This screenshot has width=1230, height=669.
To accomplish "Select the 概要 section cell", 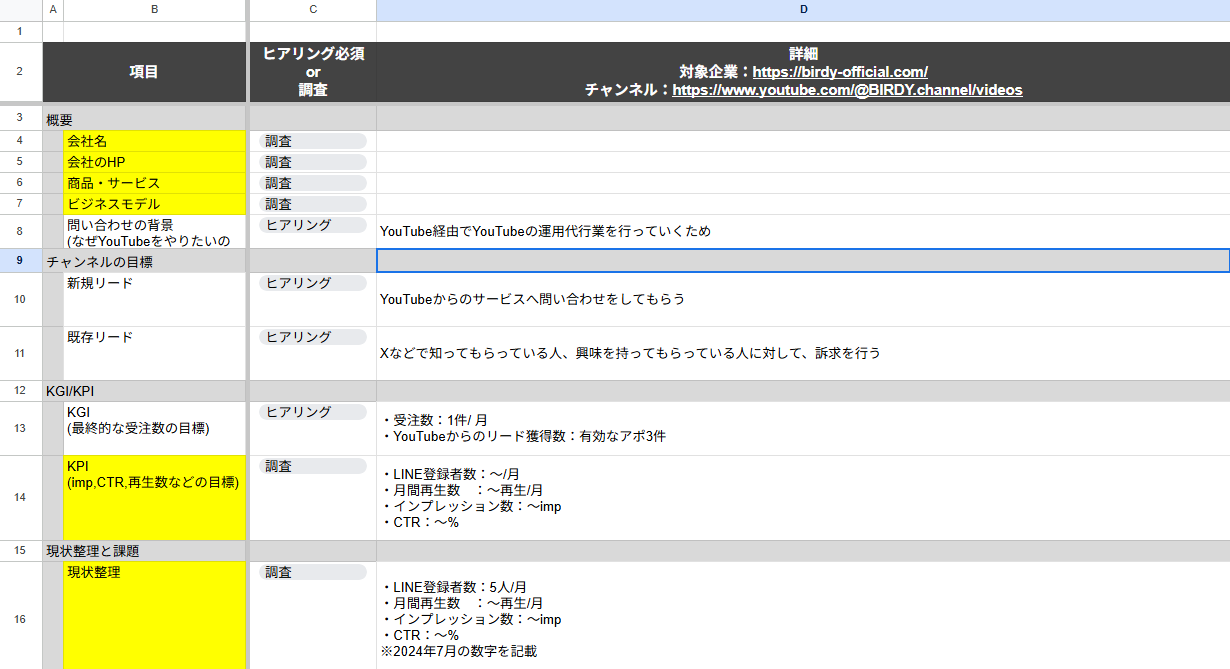I will tap(144, 120).
